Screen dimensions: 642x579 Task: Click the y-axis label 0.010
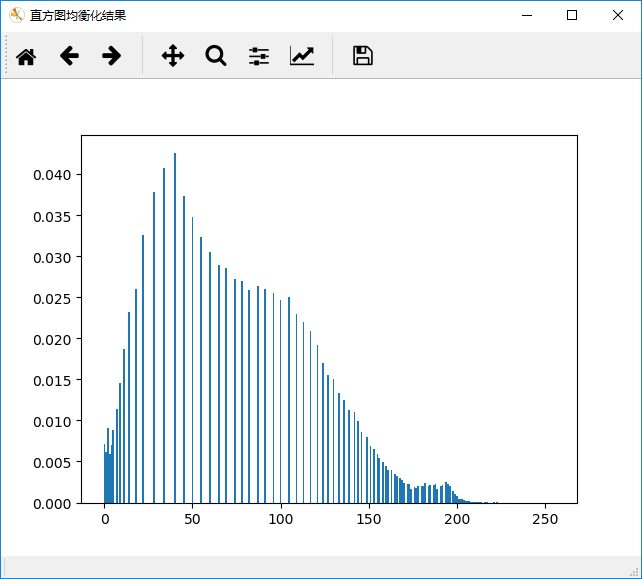[x=52, y=421]
